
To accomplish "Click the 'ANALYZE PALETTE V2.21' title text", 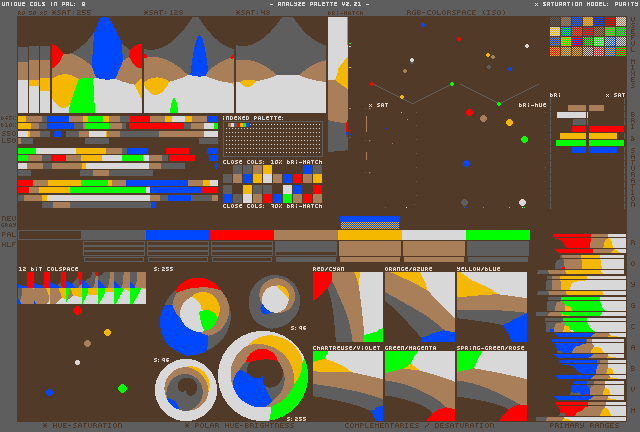I will [320, 4].
